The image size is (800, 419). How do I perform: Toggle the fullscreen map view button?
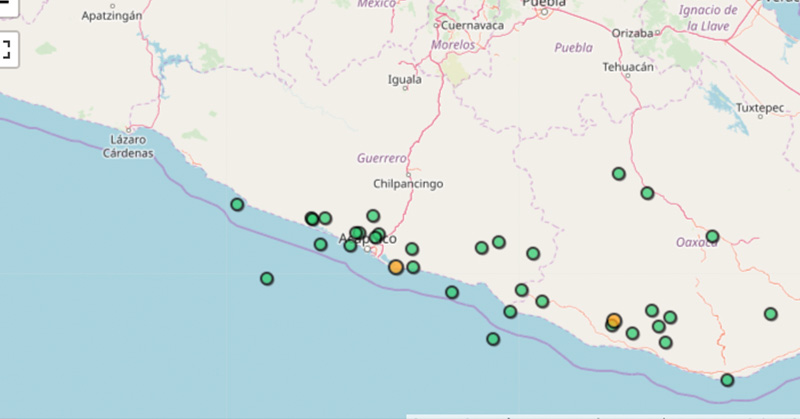click(6, 48)
